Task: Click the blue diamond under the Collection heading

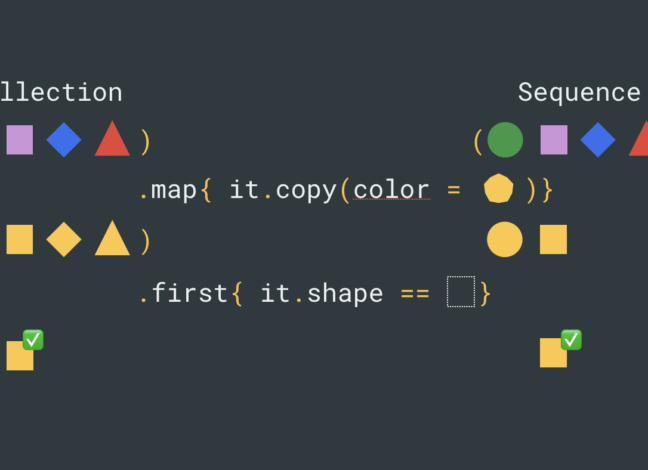Action: point(64,140)
